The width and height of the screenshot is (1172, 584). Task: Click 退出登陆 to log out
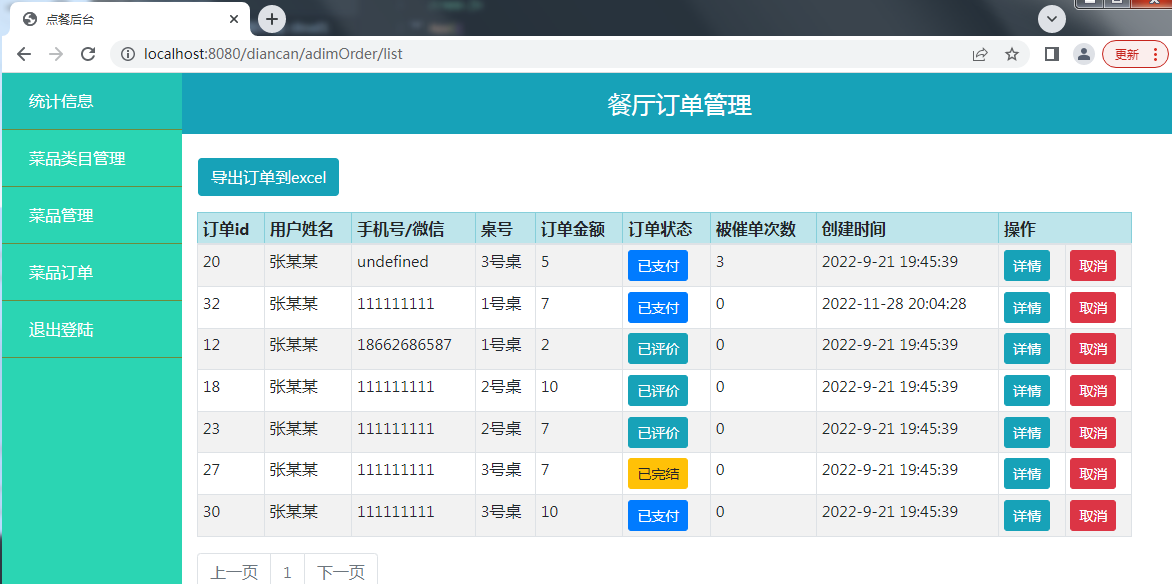(x=61, y=329)
